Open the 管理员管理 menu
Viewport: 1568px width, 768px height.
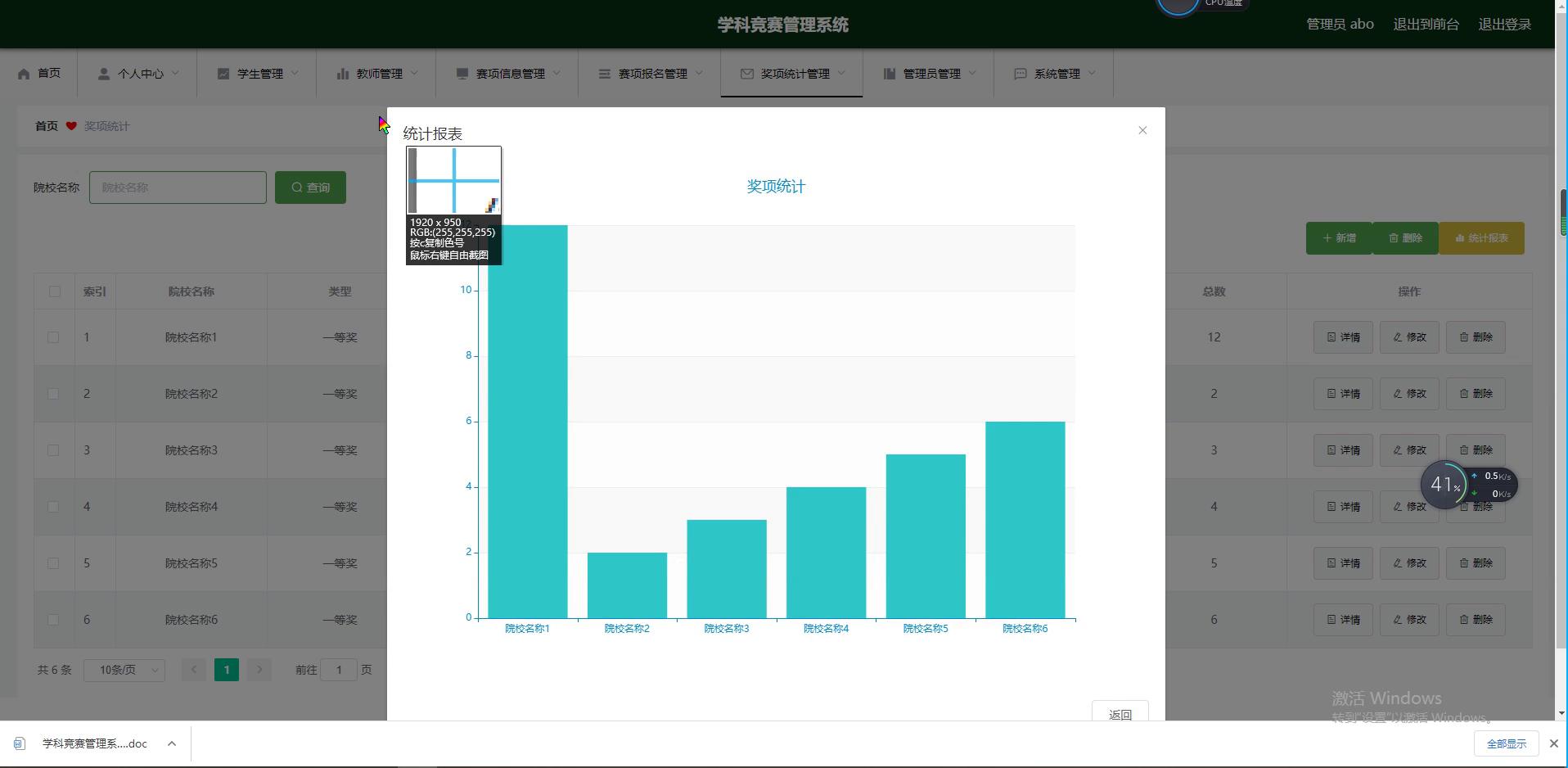tap(930, 74)
